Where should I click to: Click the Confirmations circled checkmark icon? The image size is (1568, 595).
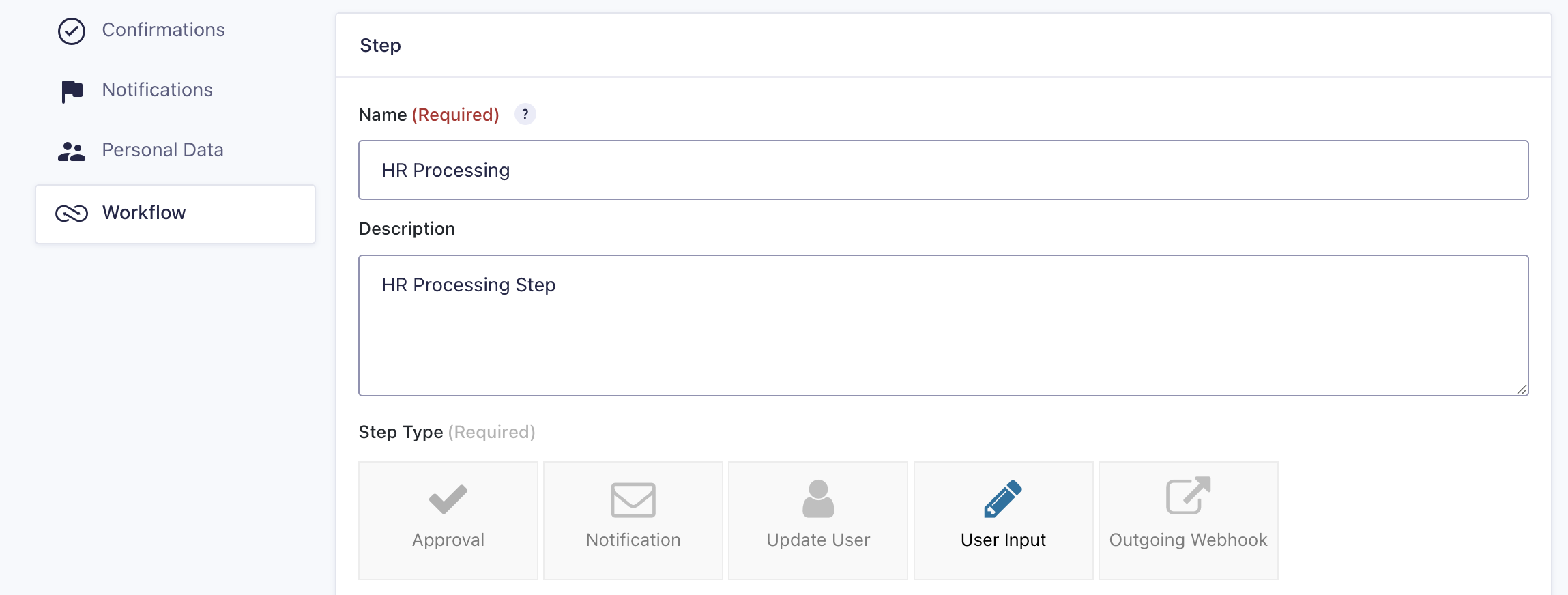[x=72, y=31]
